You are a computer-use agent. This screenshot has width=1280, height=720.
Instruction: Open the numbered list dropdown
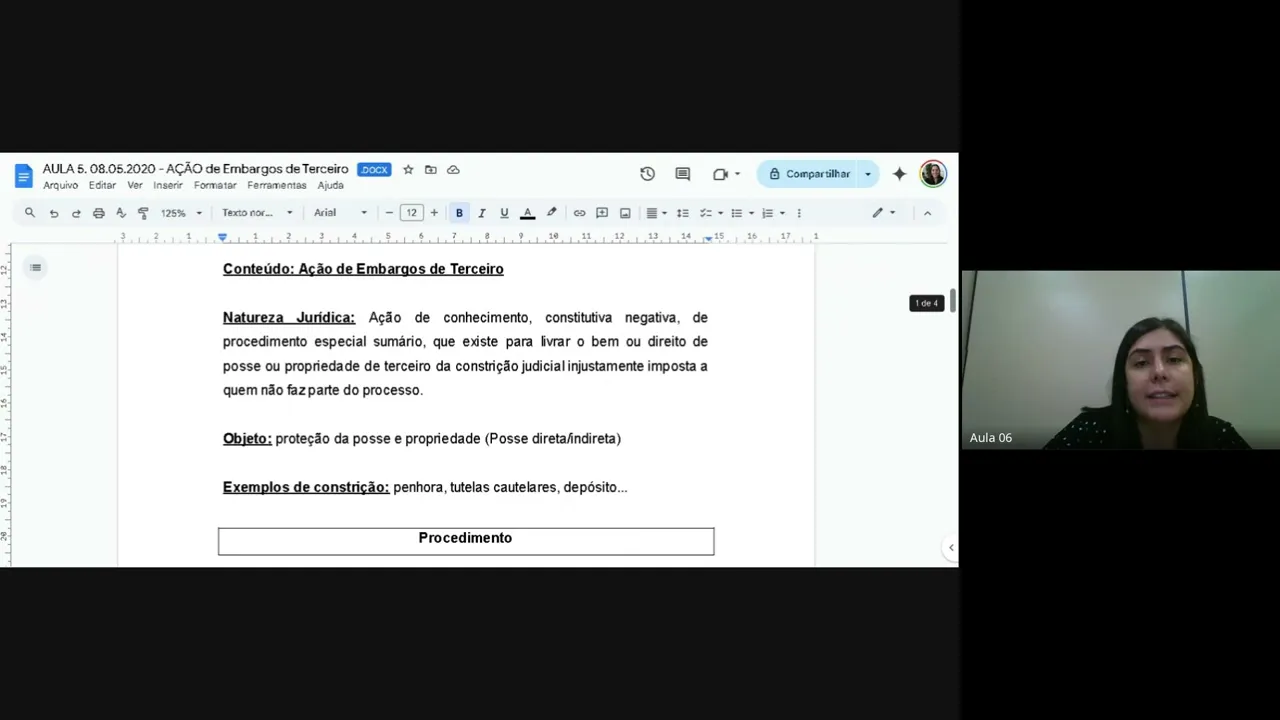[773, 213]
